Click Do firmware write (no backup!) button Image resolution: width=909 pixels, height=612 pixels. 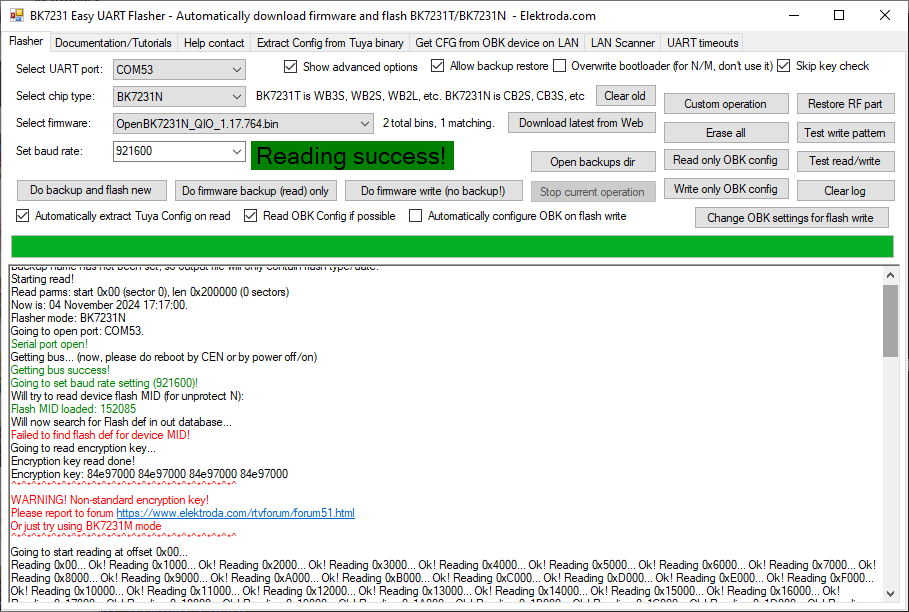(x=433, y=191)
